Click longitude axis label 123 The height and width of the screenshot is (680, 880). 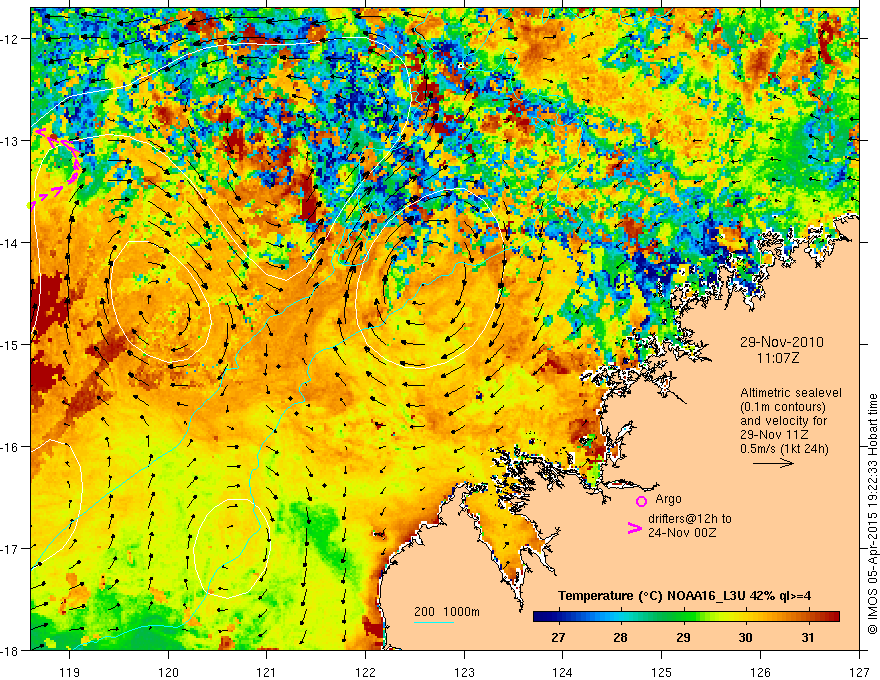tap(464, 673)
